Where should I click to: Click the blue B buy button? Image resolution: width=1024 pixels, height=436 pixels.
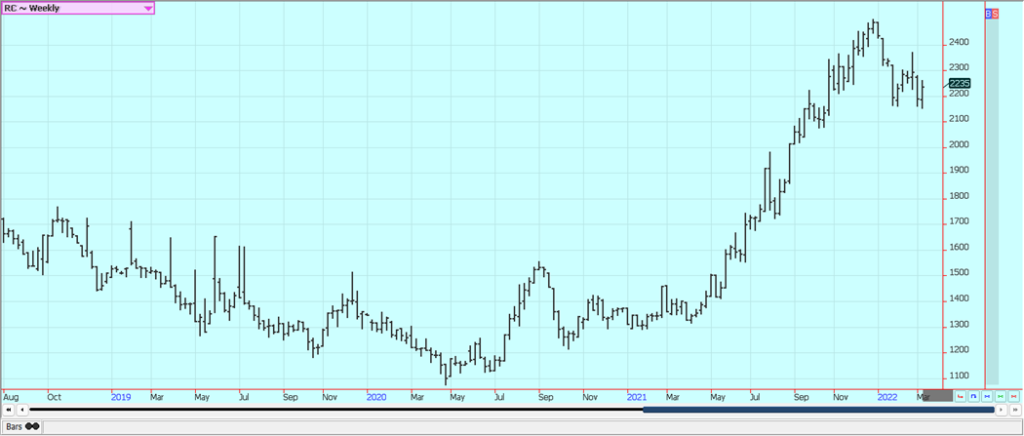(x=988, y=13)
